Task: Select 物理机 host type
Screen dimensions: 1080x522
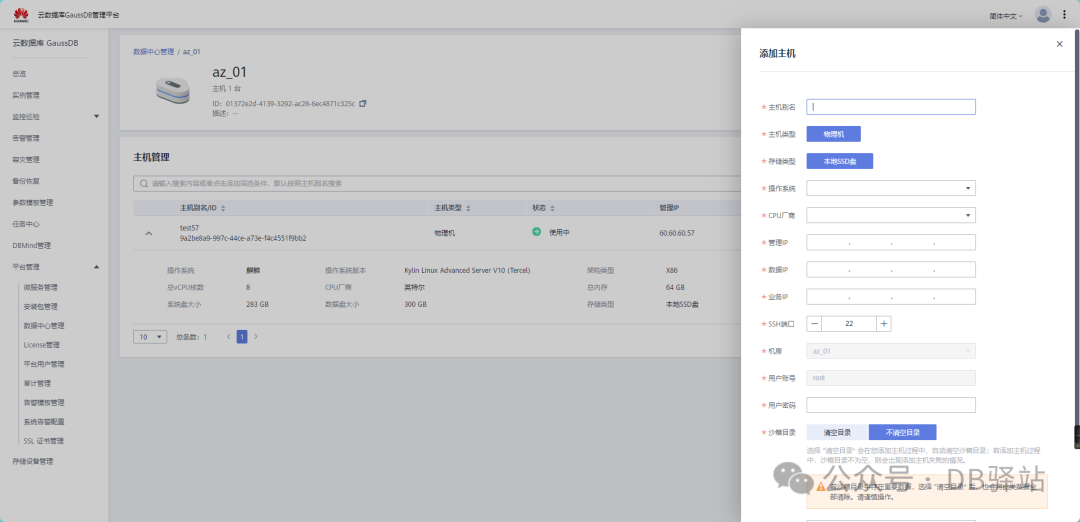Action: 833,134
